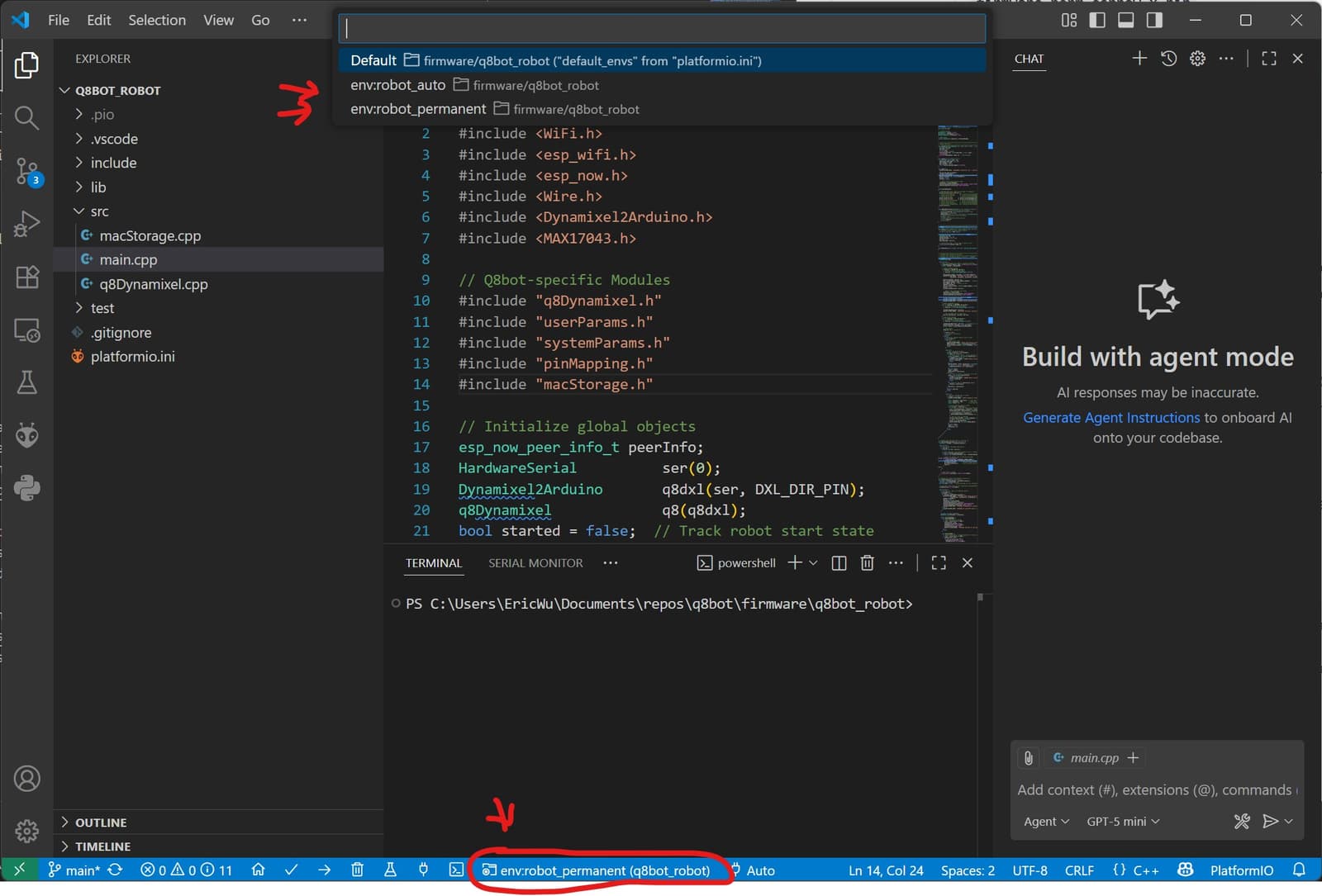
Task: Open Remote Explorer in activity bar
Action: click(x=26, y=330)
